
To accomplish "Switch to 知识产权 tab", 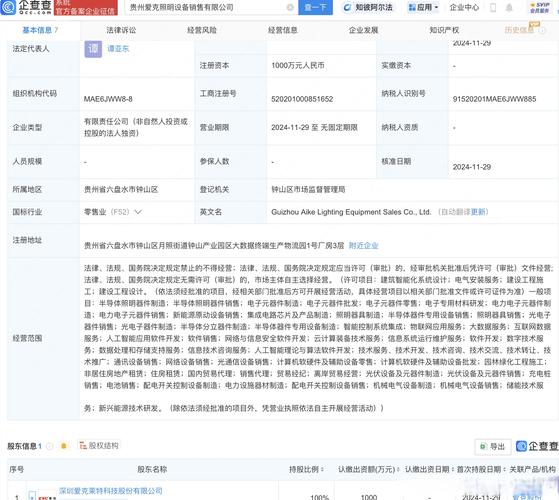I will [x=444, y=30].
